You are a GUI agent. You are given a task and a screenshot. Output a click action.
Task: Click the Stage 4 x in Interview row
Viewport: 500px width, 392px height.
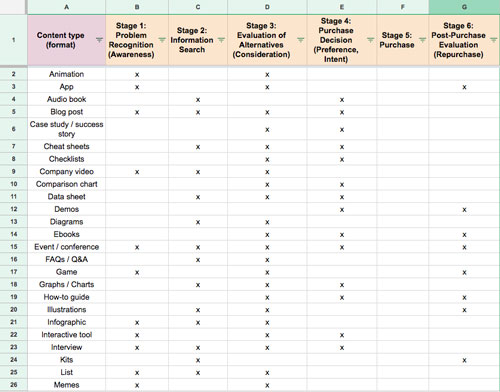[x=342, y=348]
